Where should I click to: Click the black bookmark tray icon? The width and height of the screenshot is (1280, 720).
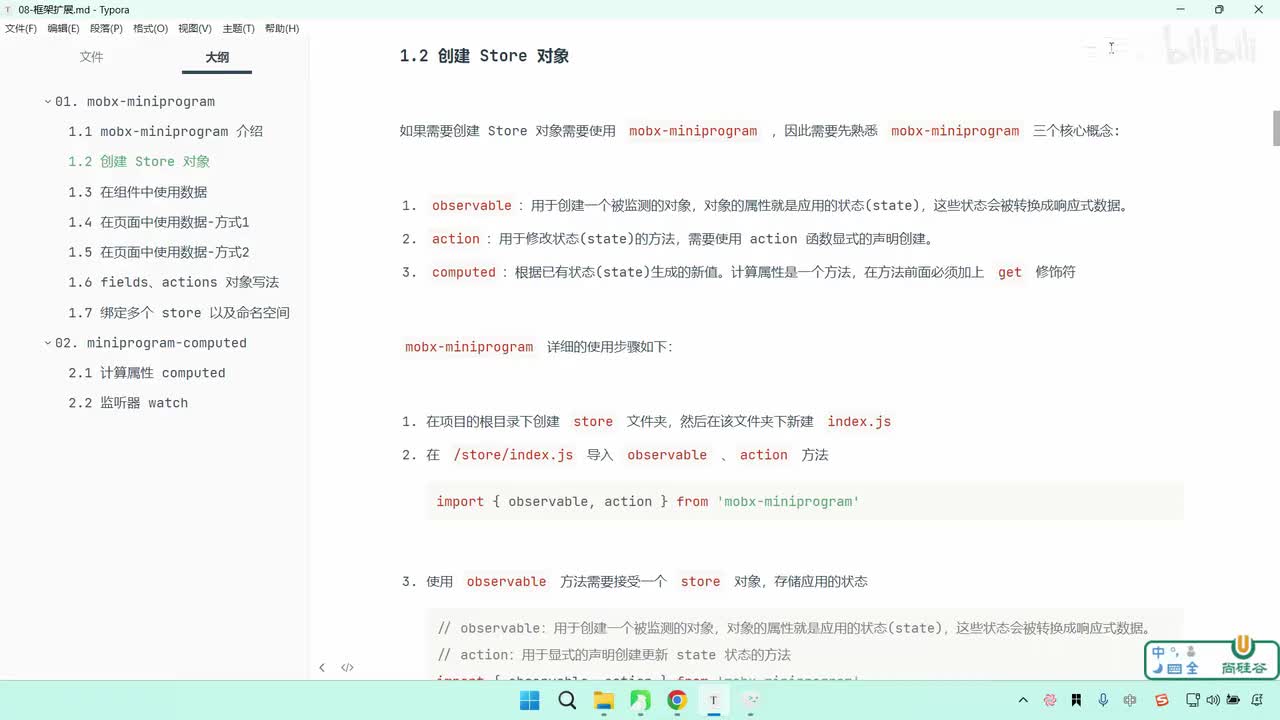1076,700
